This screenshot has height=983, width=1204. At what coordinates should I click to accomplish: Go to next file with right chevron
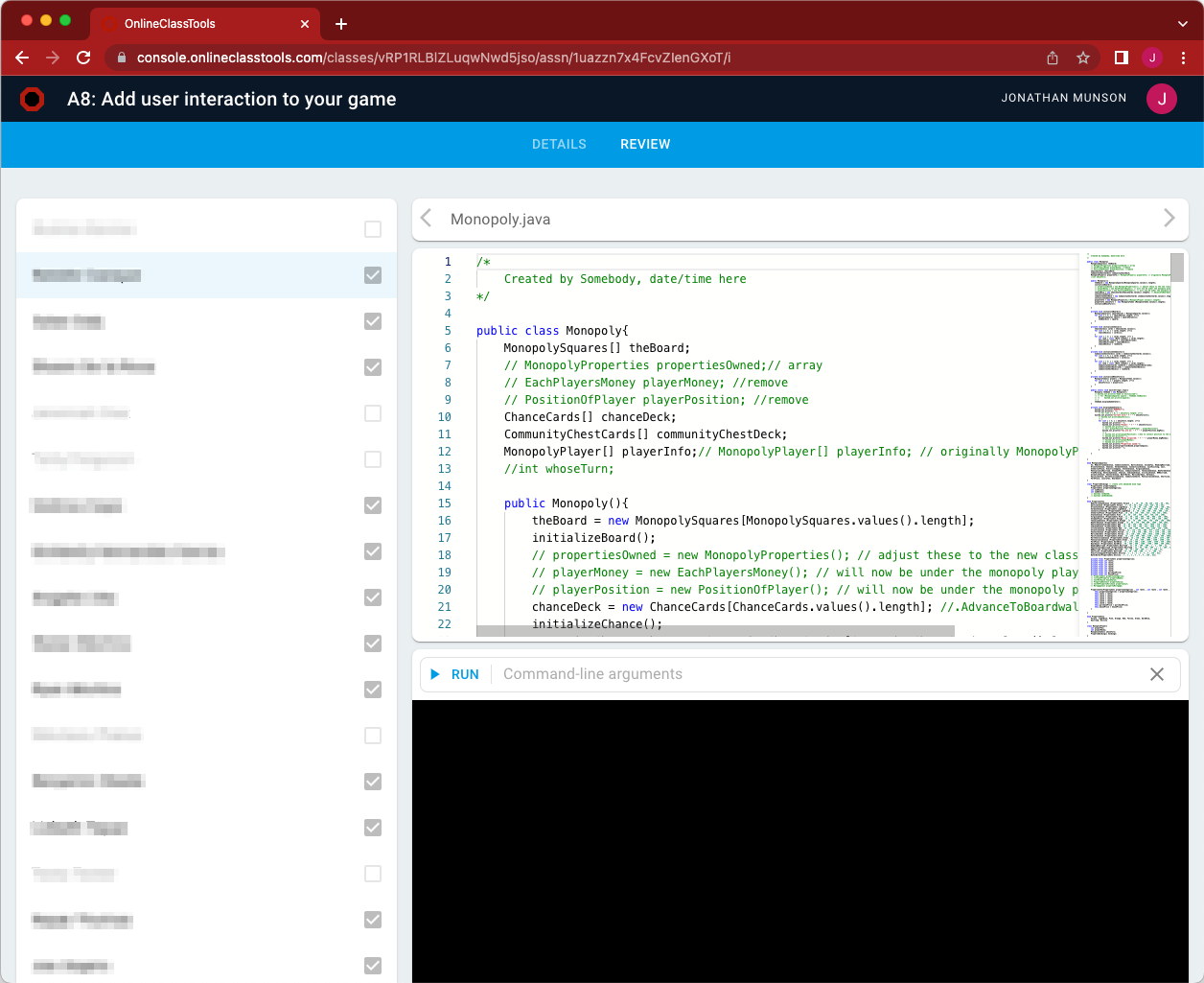[x=1169, y=219]
